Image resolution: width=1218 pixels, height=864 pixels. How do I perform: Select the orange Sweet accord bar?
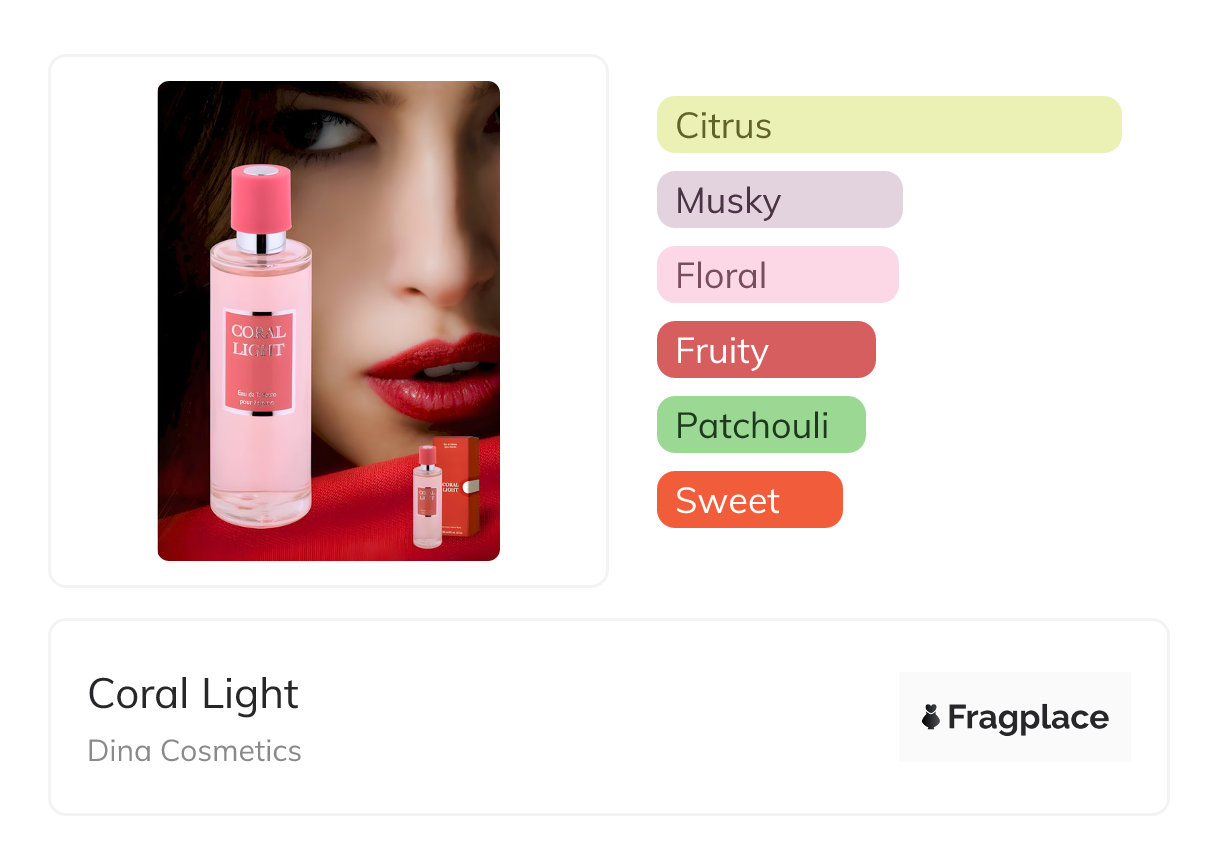pyautogui.click(x=750, y=500)
